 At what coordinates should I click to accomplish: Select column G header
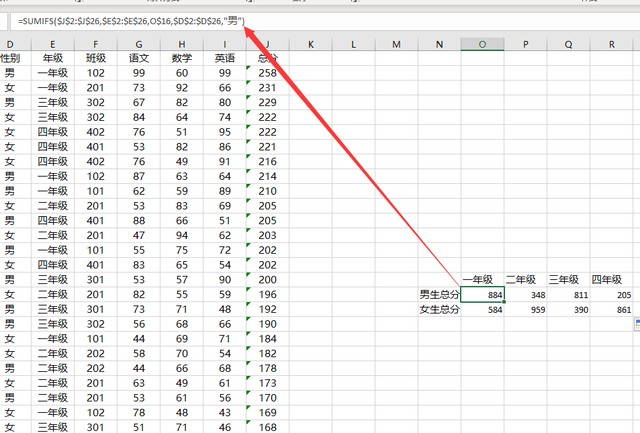tap(139, 44)
